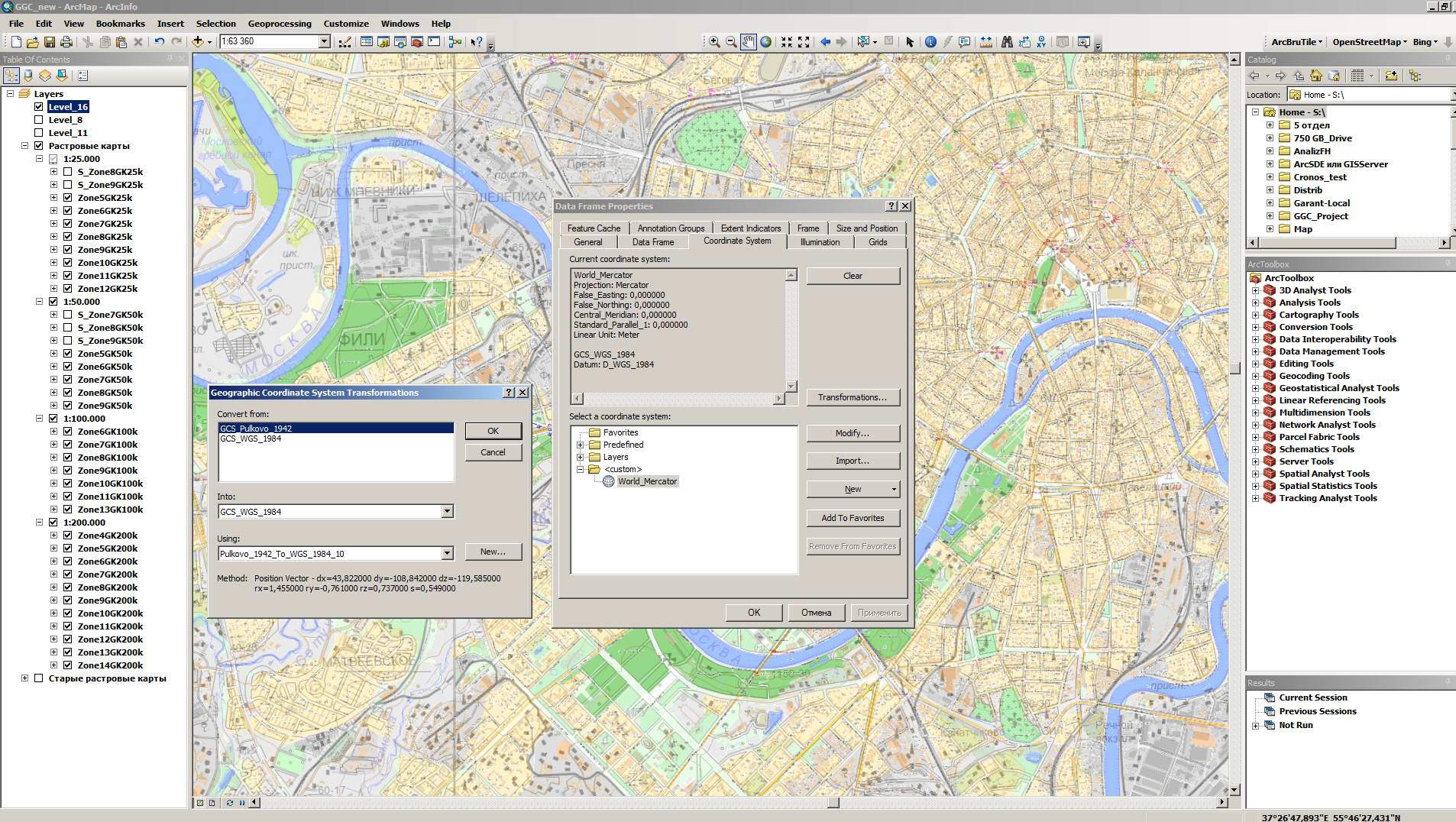
Task: Uncheck the Level_16 layer
Action: pyautogui.click(x=39, y=107)
